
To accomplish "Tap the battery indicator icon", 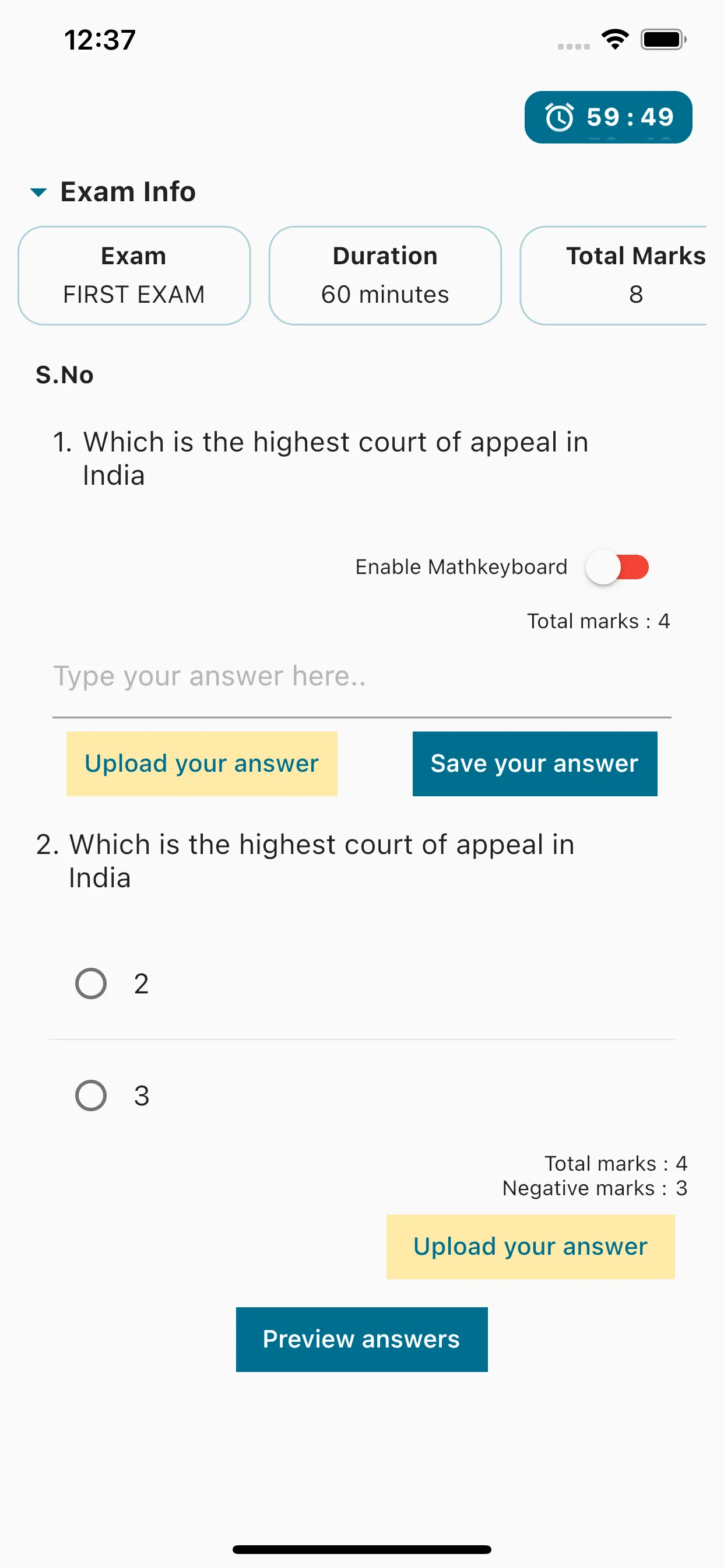I will (x=663, y=40).
